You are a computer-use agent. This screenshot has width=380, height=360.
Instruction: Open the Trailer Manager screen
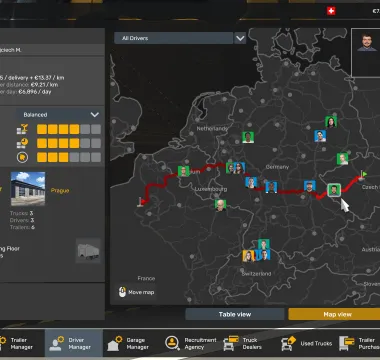click(x=16, y=343)
